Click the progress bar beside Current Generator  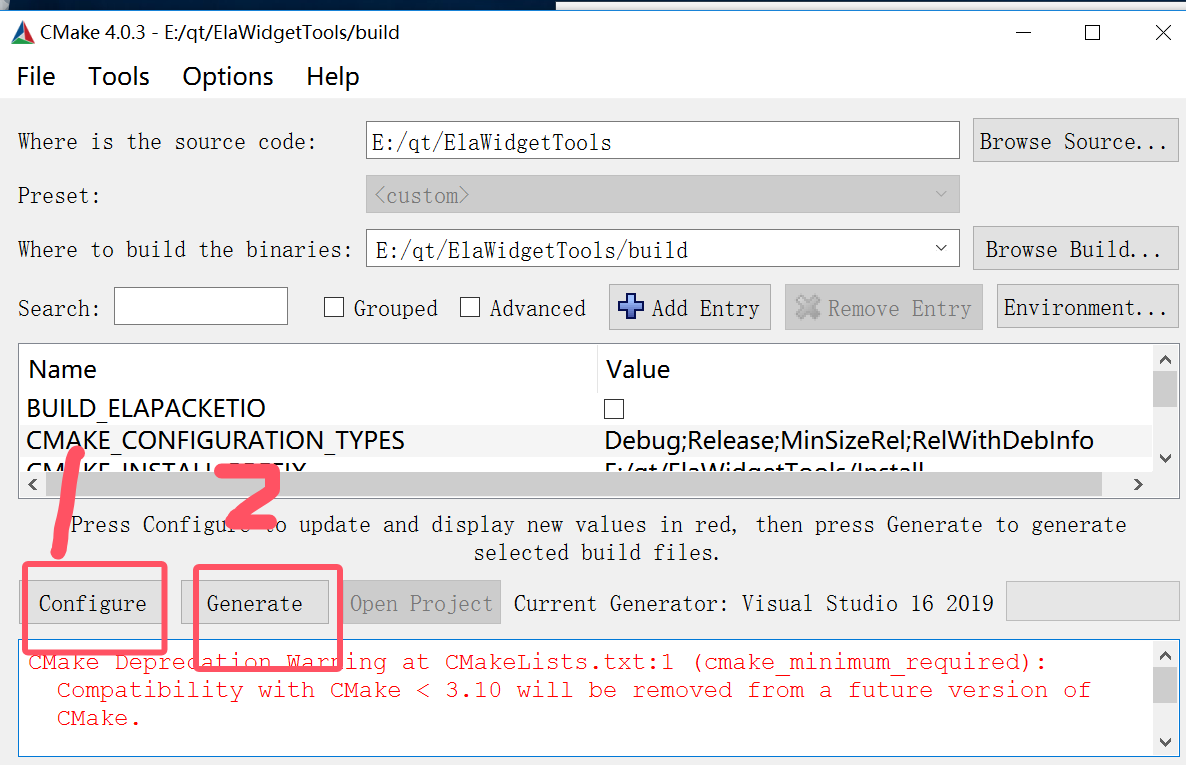1092,602
